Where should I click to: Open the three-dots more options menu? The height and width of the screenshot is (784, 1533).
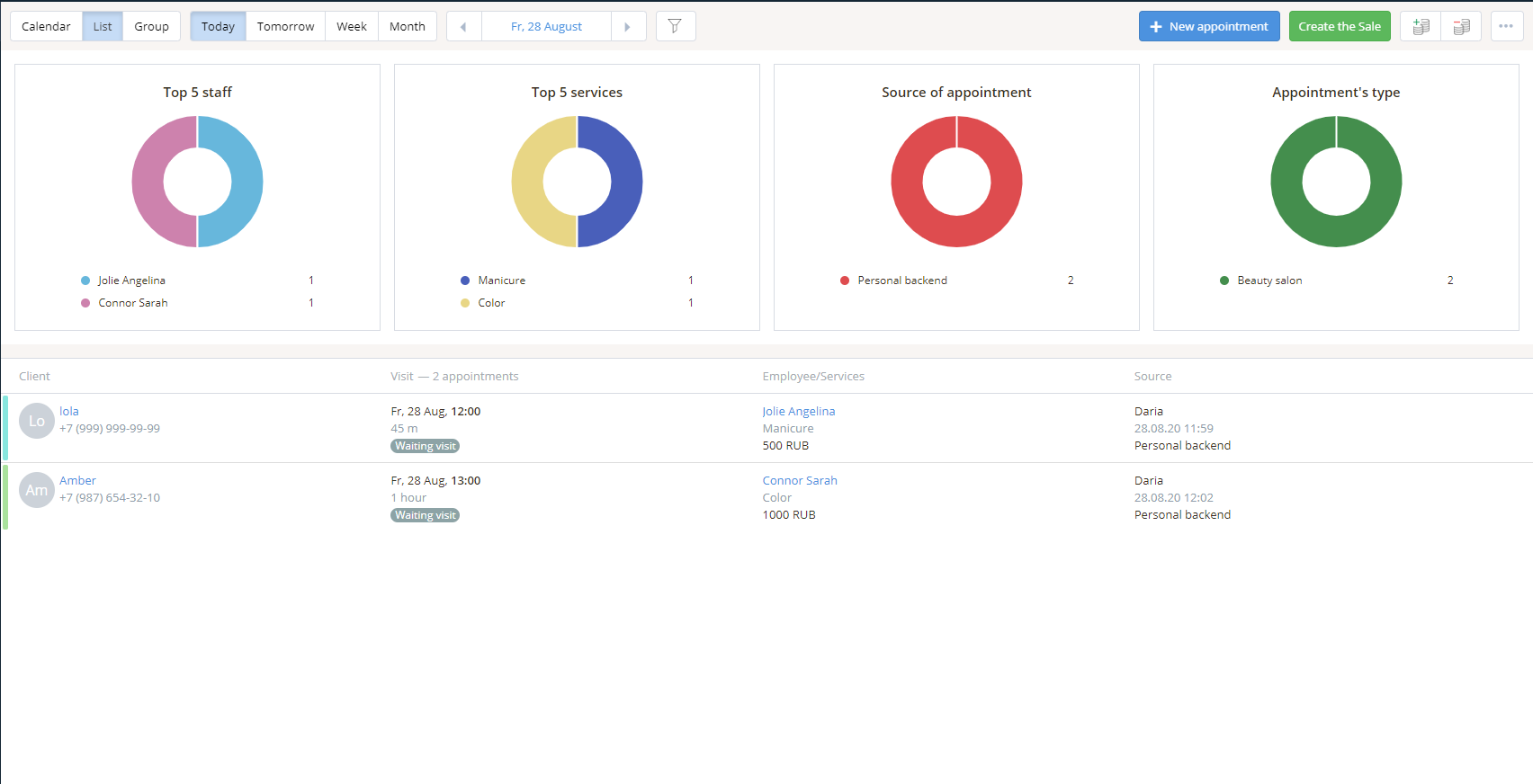pos(1506,26)
